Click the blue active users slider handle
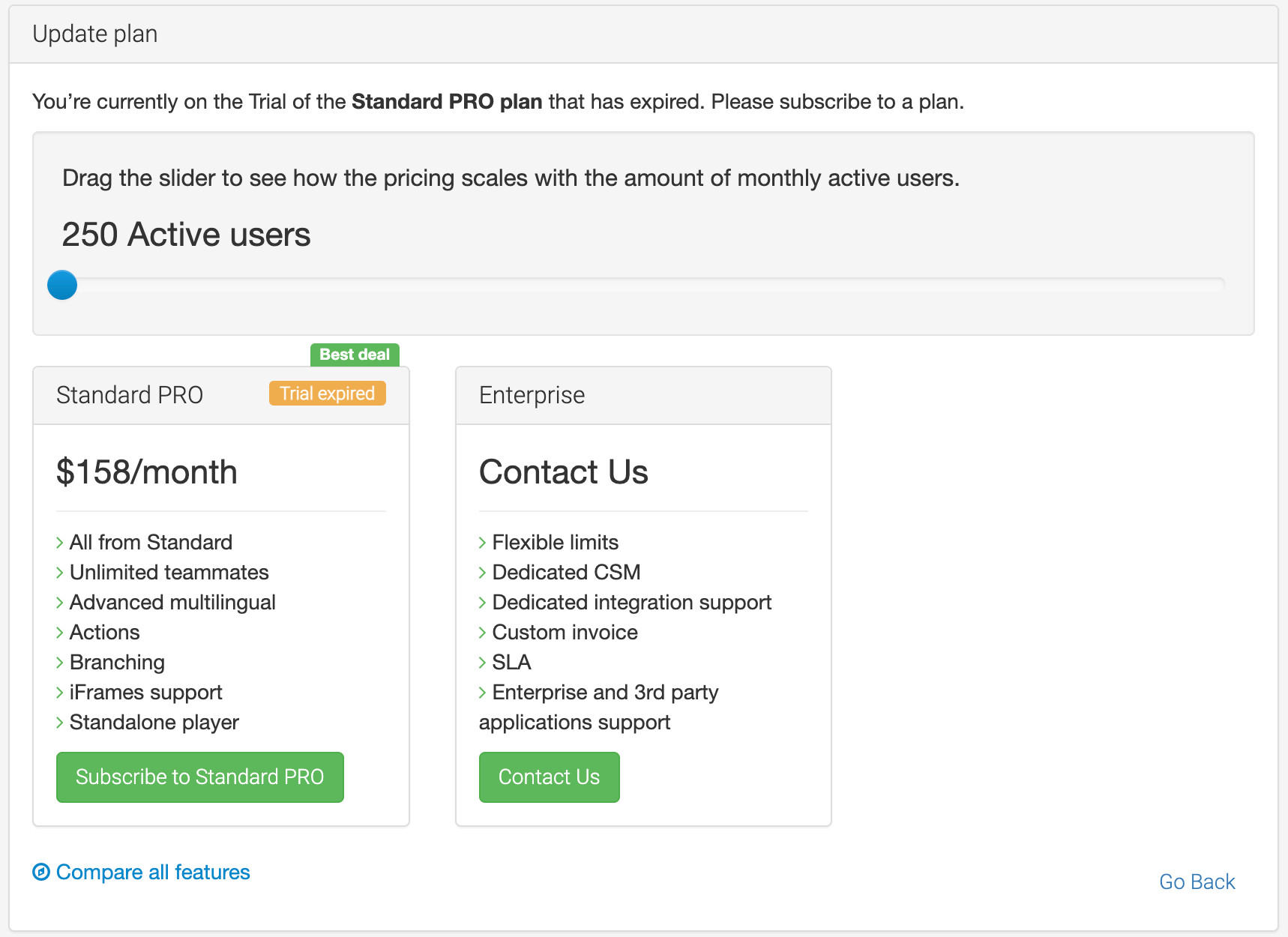This screenshot has height=937, width=1288. [x=62, y=285]
